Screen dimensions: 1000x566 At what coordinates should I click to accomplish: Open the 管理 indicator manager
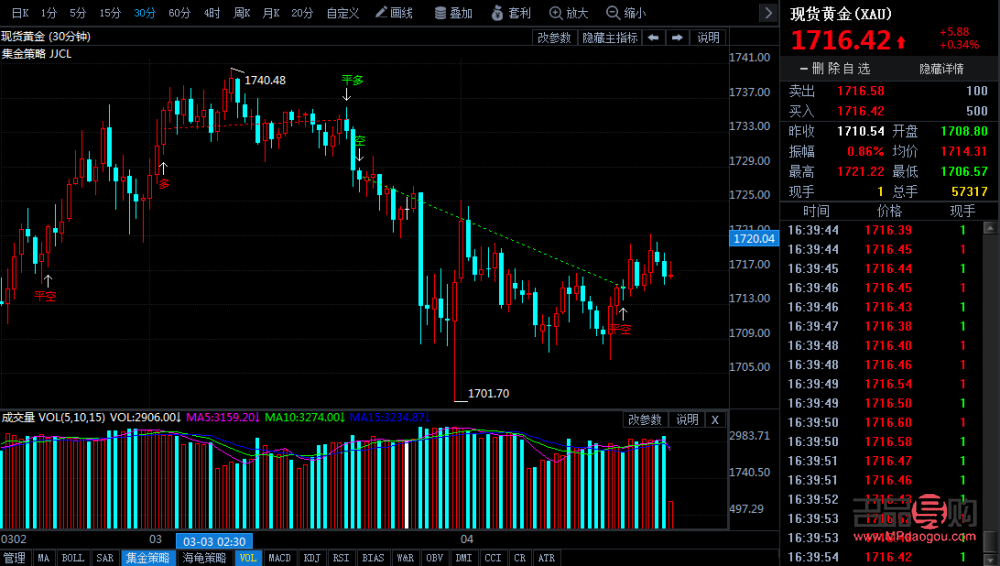pyautogui.click(x=15, y=558)
